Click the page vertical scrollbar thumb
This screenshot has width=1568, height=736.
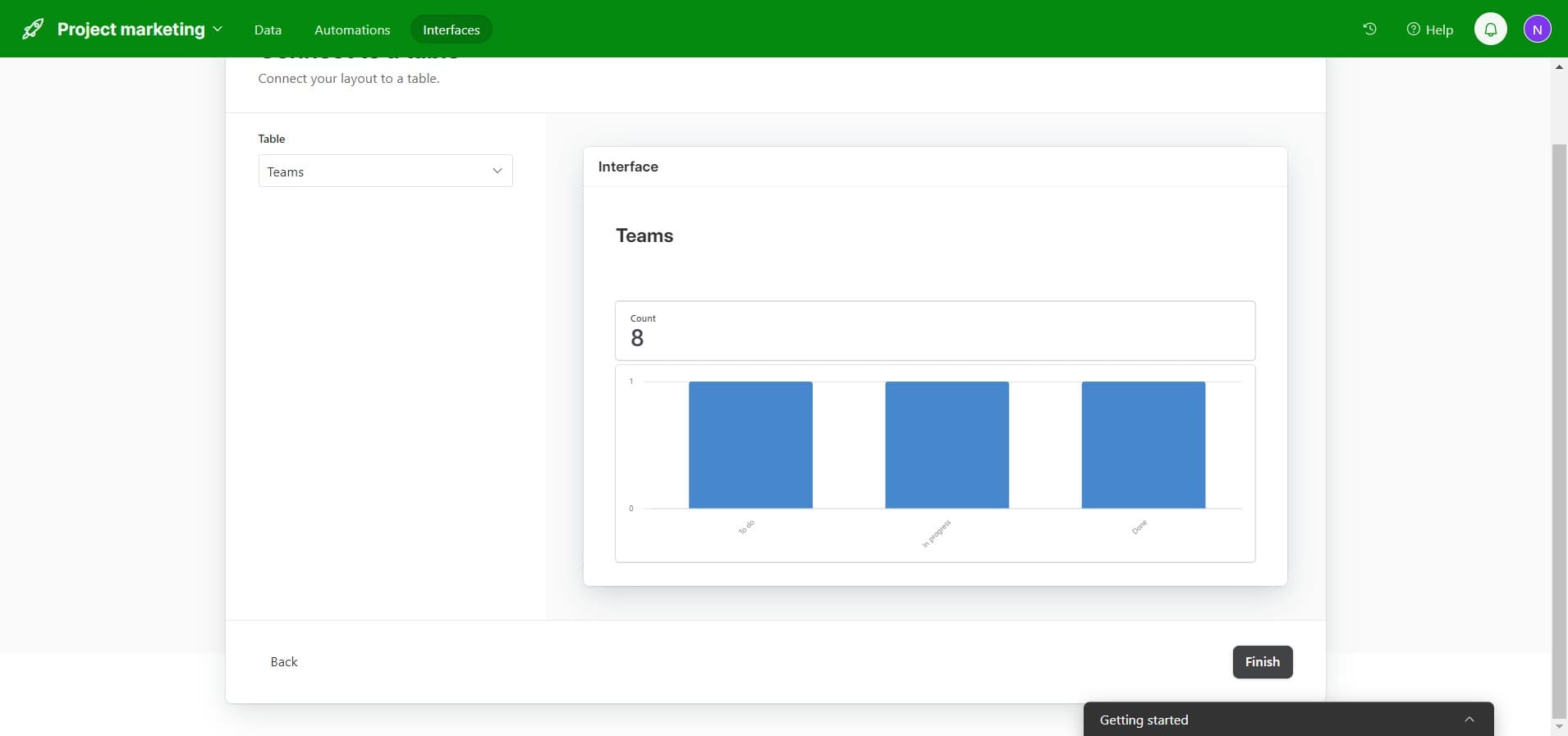(x=1559, y=427)
